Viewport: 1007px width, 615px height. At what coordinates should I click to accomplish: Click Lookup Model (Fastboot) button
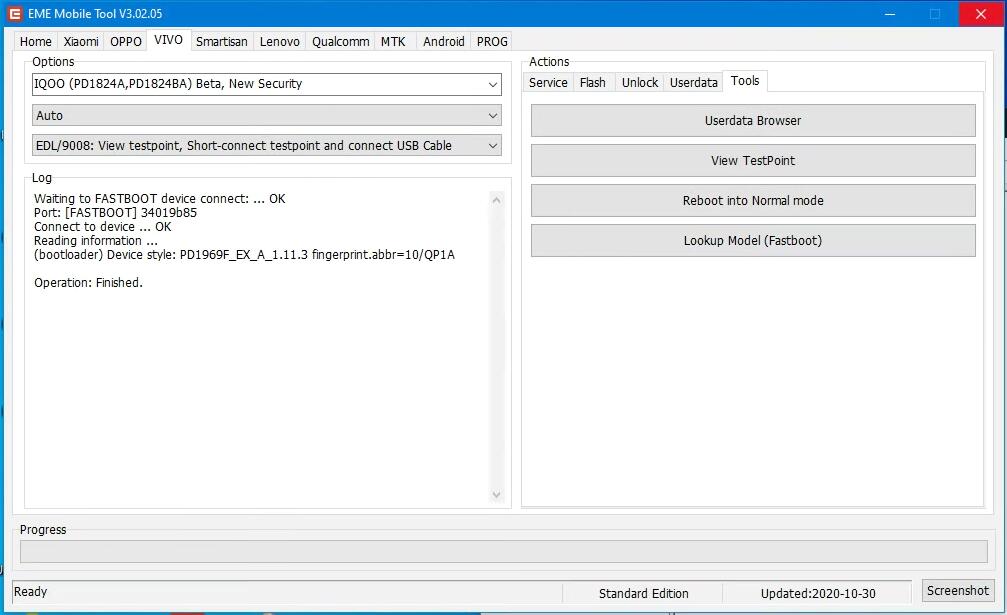[x=753, y=241]
